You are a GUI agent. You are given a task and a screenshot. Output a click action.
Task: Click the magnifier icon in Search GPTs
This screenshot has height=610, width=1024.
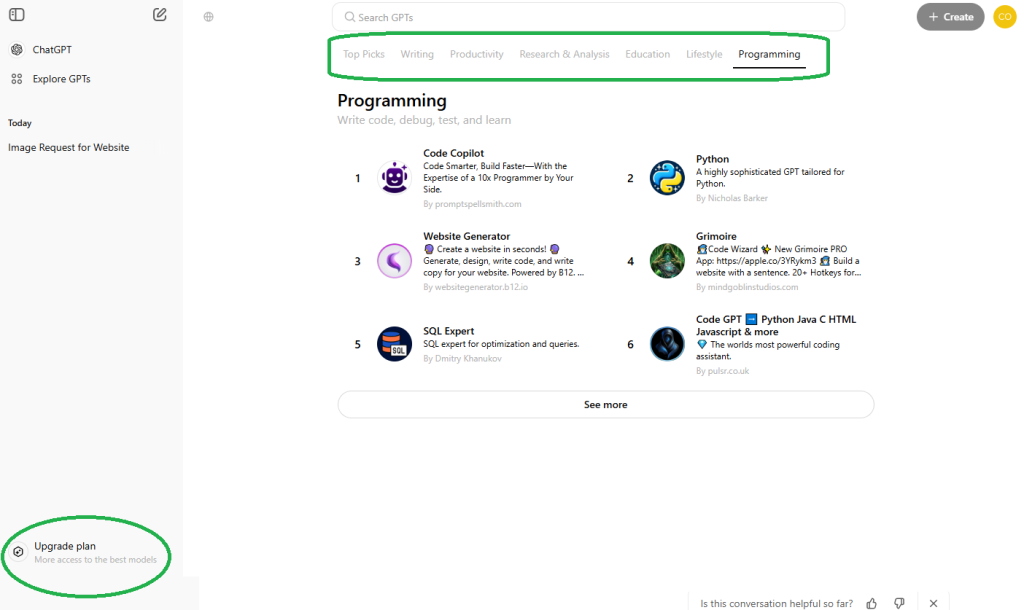(x=350, y=17)
